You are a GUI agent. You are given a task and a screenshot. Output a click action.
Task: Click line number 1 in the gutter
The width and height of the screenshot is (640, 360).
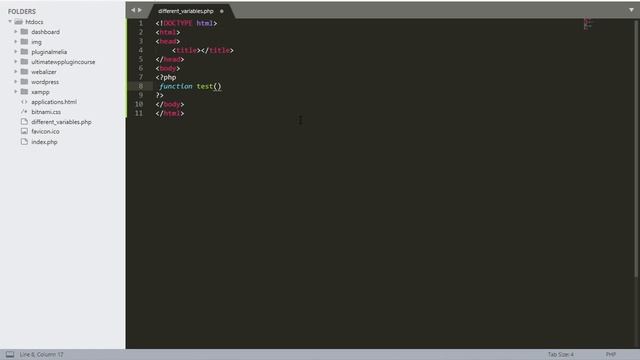pyautogui.click(x=140, y=23)
